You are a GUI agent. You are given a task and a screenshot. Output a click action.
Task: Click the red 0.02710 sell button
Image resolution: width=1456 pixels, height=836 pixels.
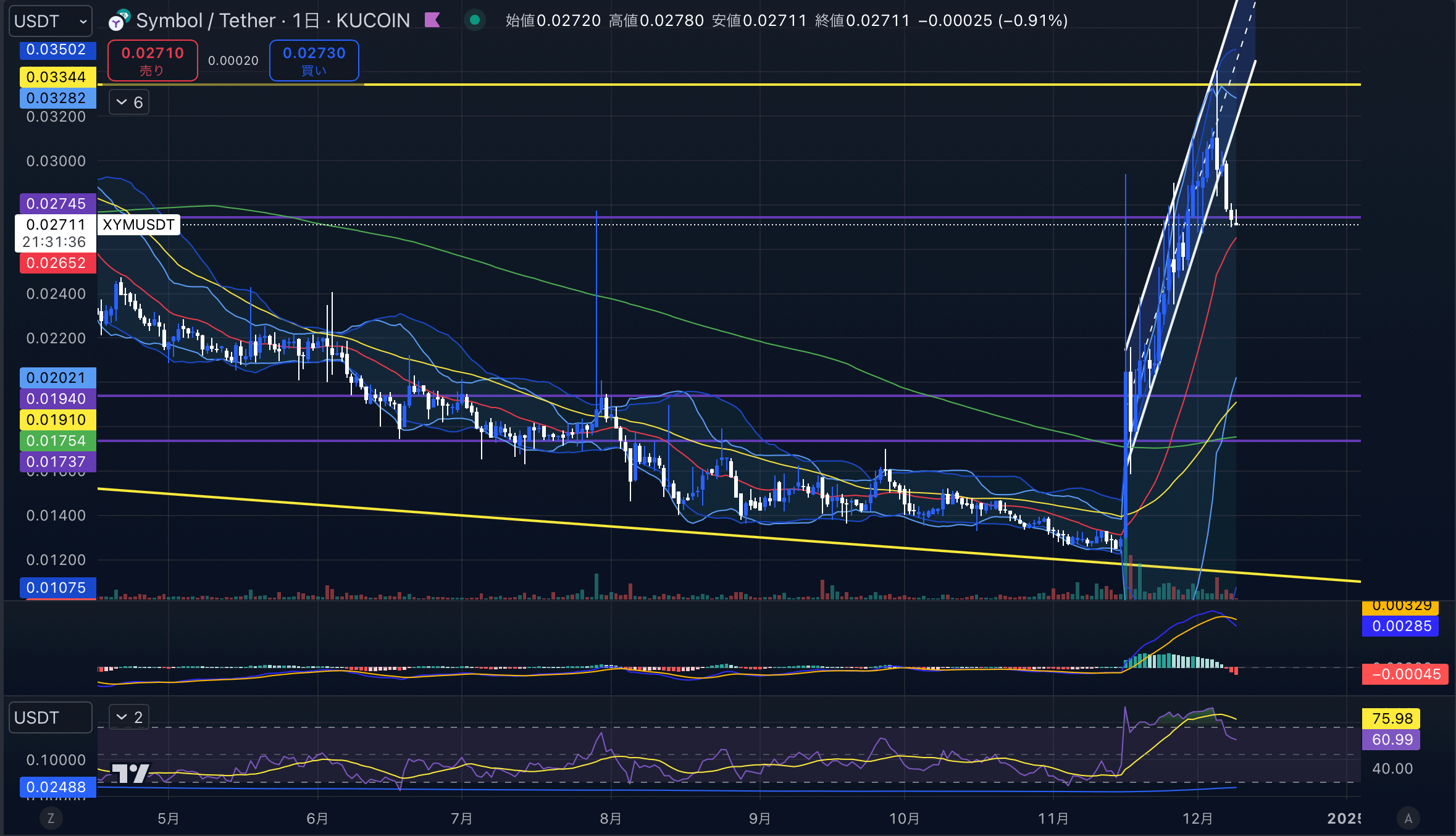point(153,61)
